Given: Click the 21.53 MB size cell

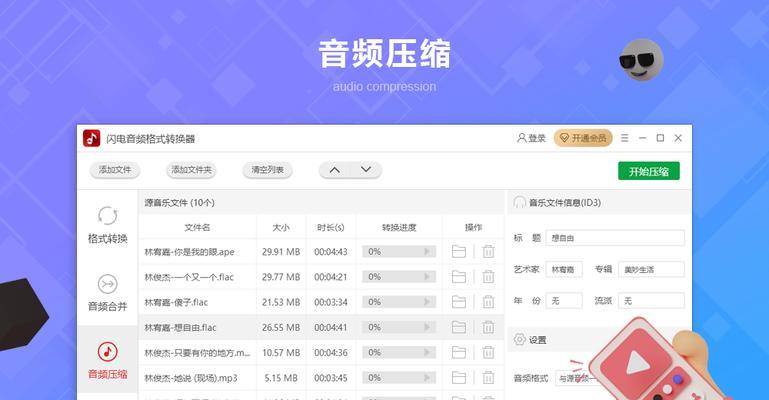Looking at the screenshot, I should (x=281, y=302).
